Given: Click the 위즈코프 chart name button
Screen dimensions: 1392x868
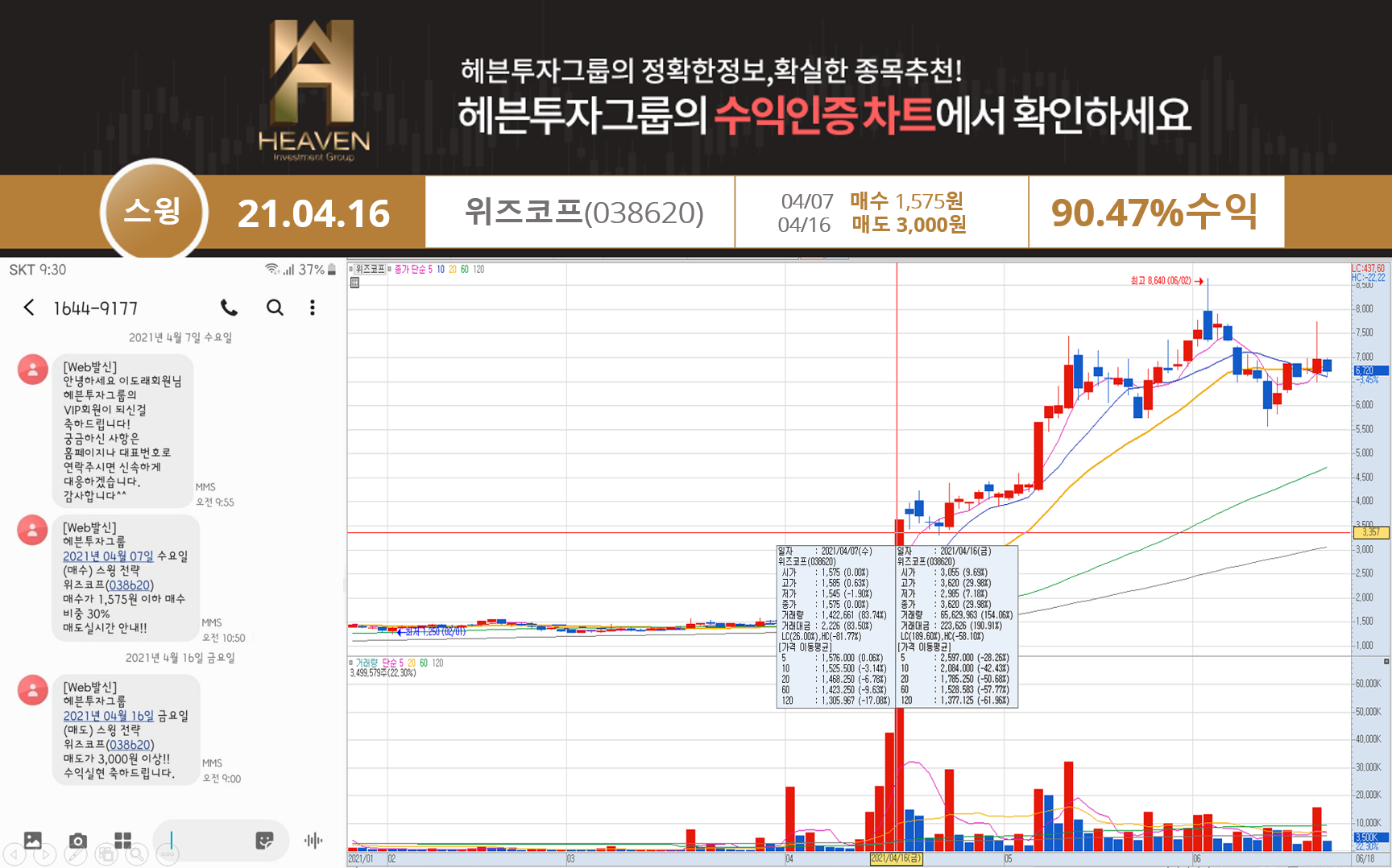Looking at the screenshot, I should coord(371,269).
